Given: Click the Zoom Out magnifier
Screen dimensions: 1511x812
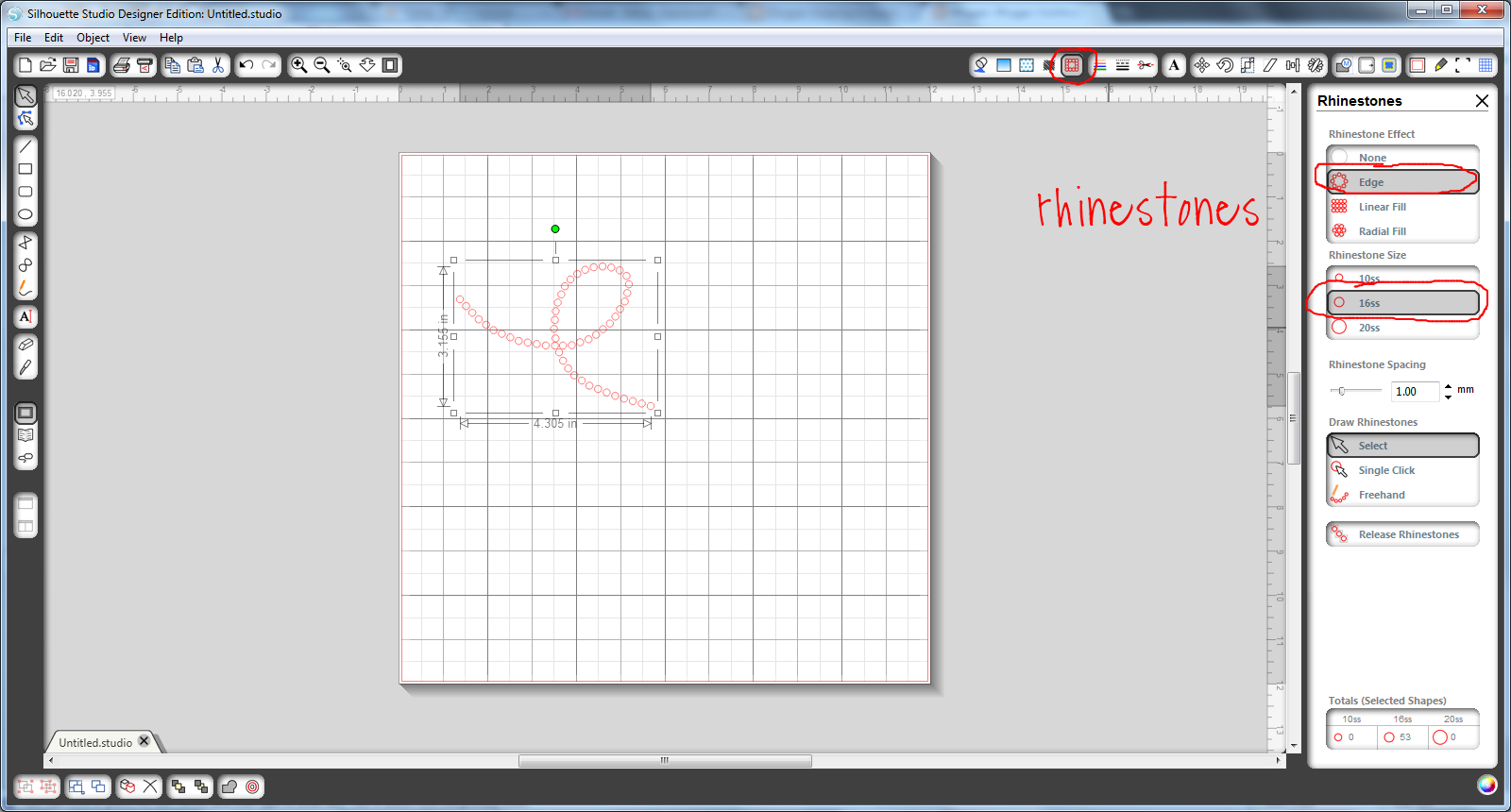Looking at the screenshot, I should tap(322, 65).
